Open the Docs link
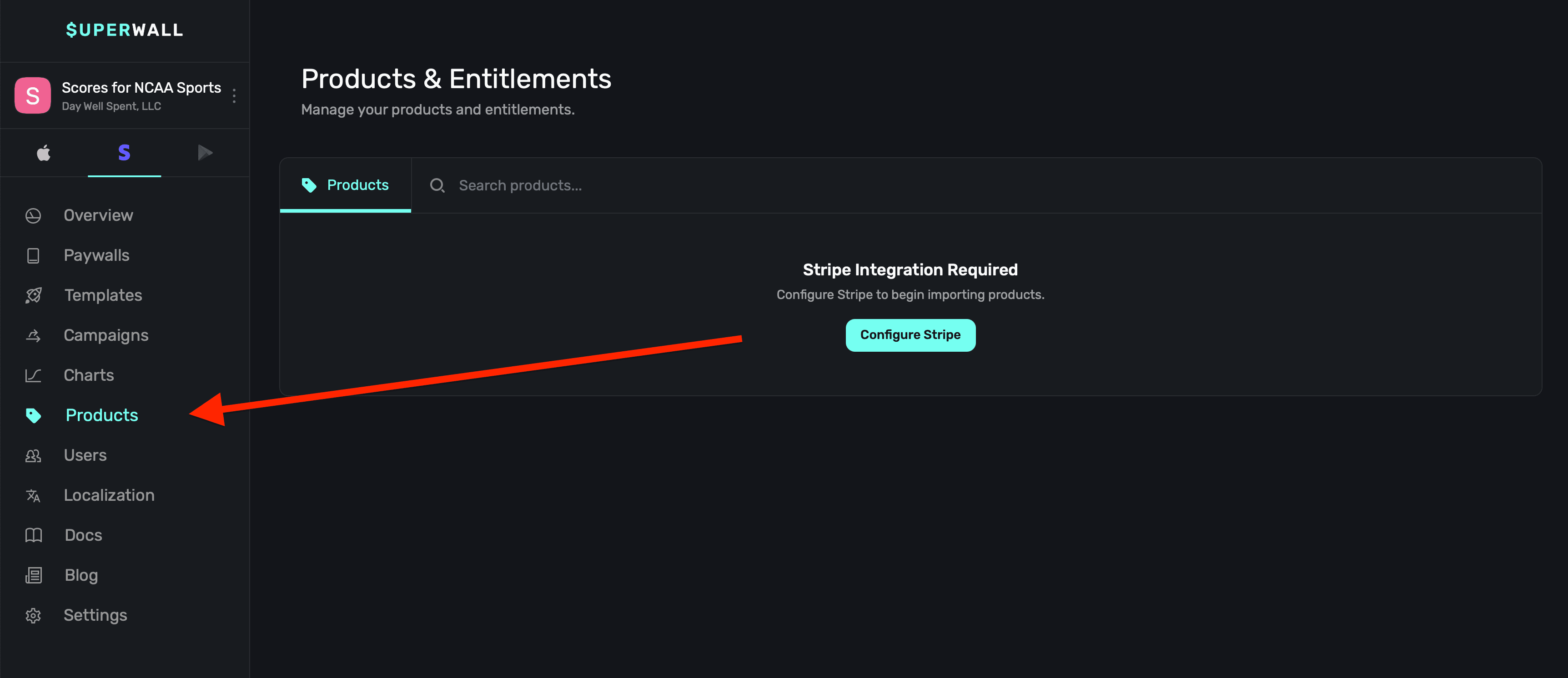The height and width of the screenshot is (678, 1568). 83,535
